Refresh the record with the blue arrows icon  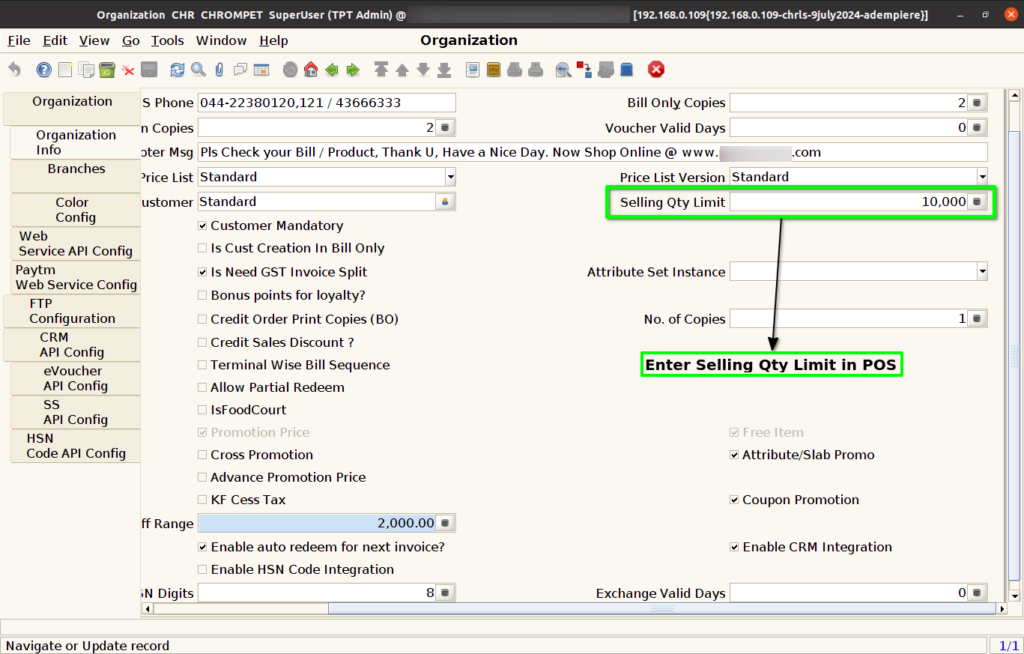tap(177, 69)
